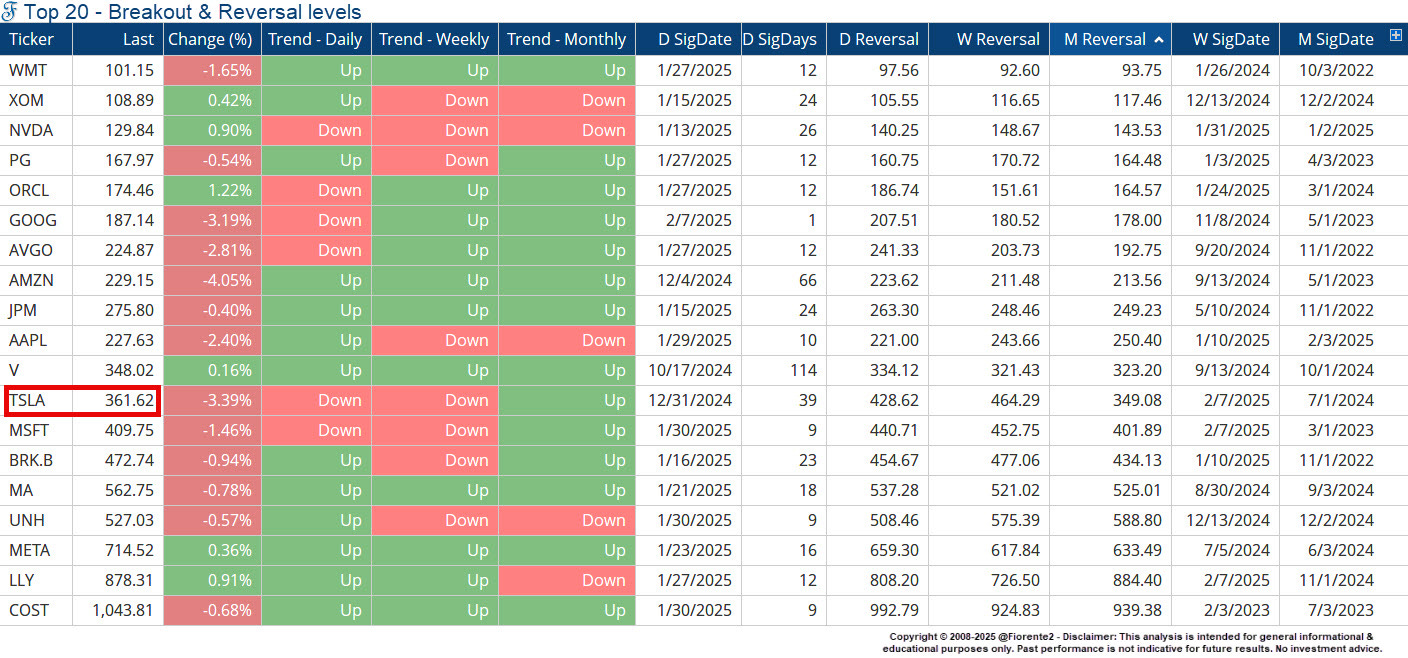Click the 2/7/2025 D SigDate cell for GOOG
Viewport: 1408px width, 658px height.
coord(688,220)
